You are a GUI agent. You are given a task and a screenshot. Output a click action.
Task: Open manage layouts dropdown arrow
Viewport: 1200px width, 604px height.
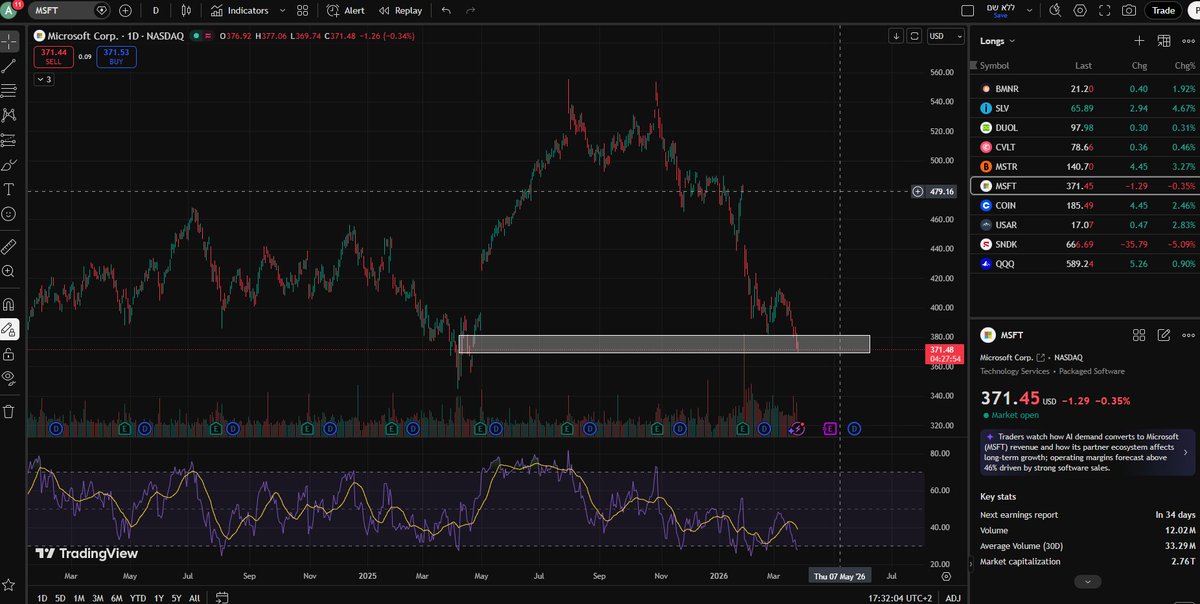pos(1027,10)
